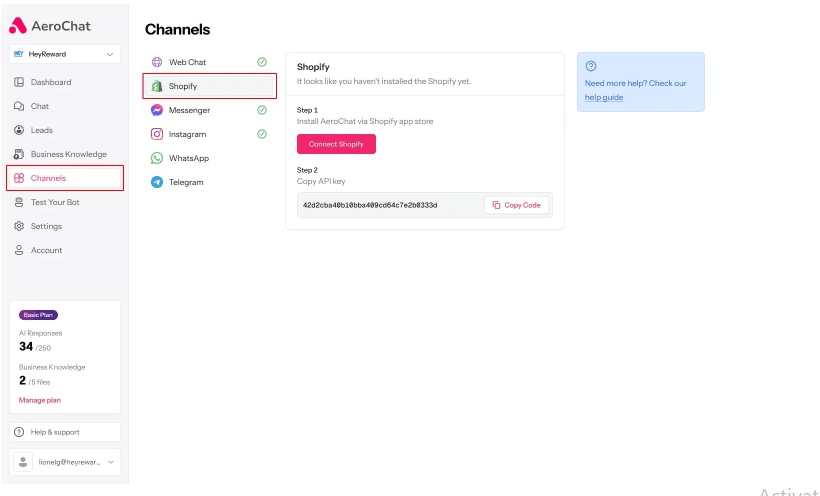Click the Basic Plan badge
Image resolution: width=820 pixels, height=496 pixels.
(x=38, y=315)
